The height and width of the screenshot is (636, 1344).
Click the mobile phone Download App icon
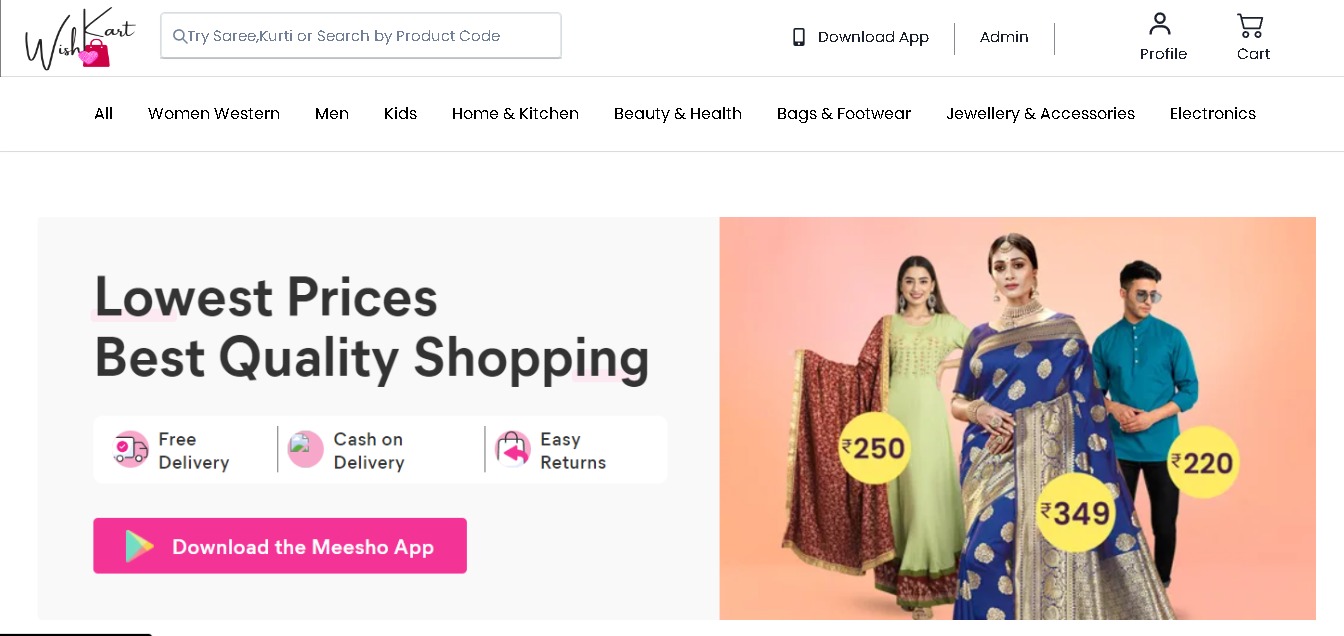tap(797, 36)
